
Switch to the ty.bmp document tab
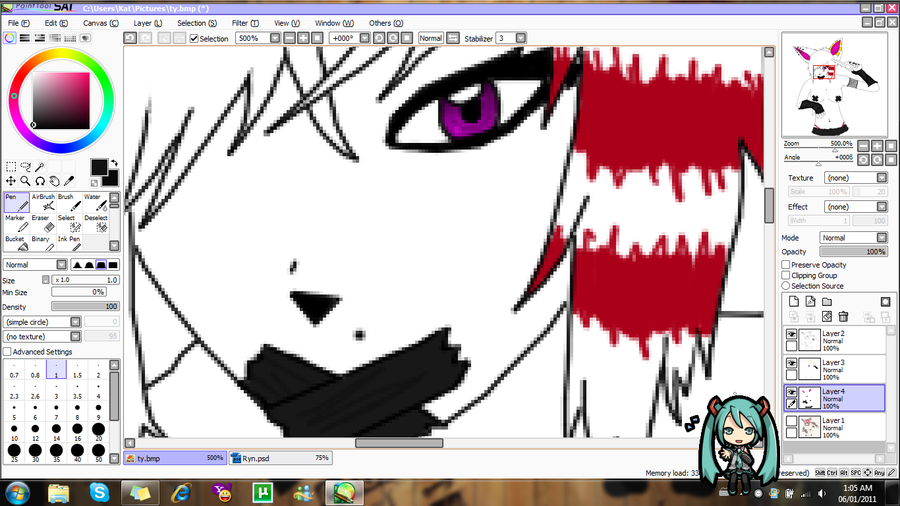click(174, 458)
